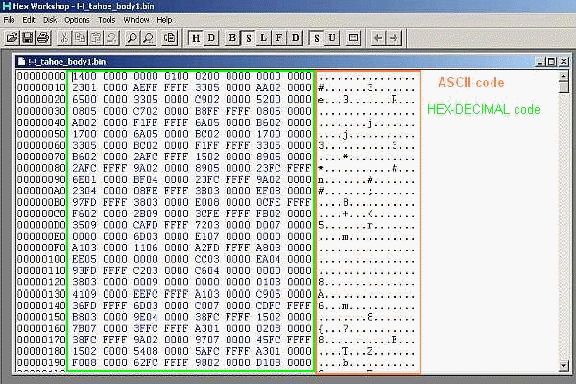Image resolution: width=576 pixels, height=384 pixels.
Task: Print the document with the printer icon
Action: point(43,38)
